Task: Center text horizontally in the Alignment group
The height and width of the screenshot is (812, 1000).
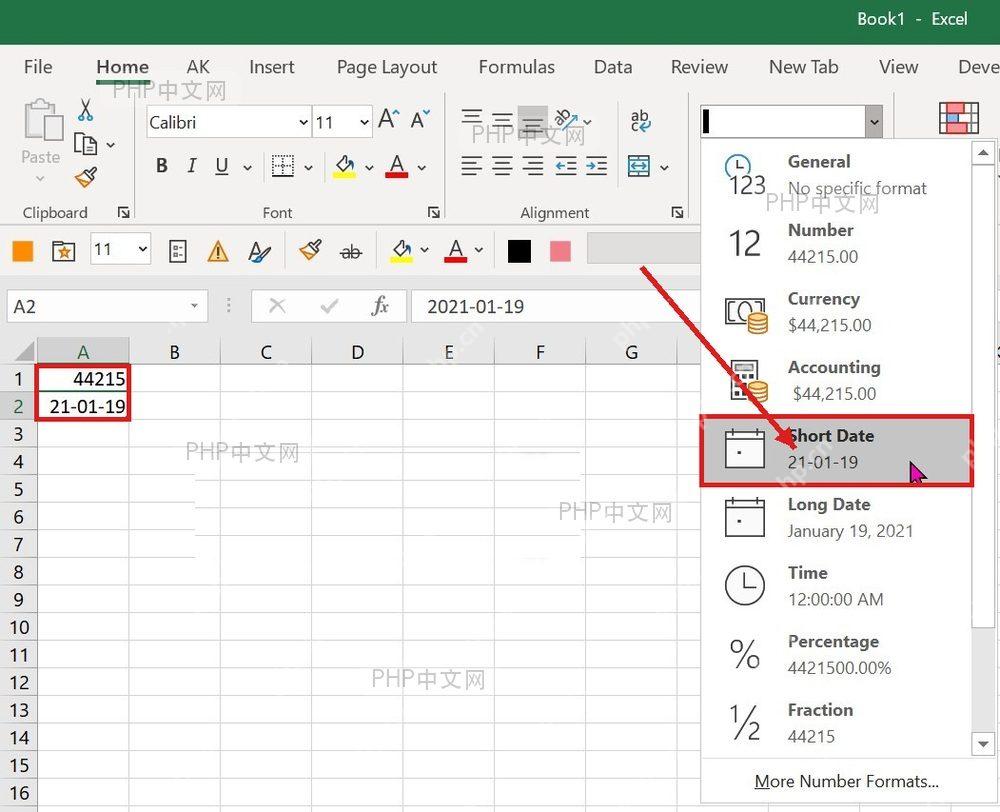Action: coord(503,166)
